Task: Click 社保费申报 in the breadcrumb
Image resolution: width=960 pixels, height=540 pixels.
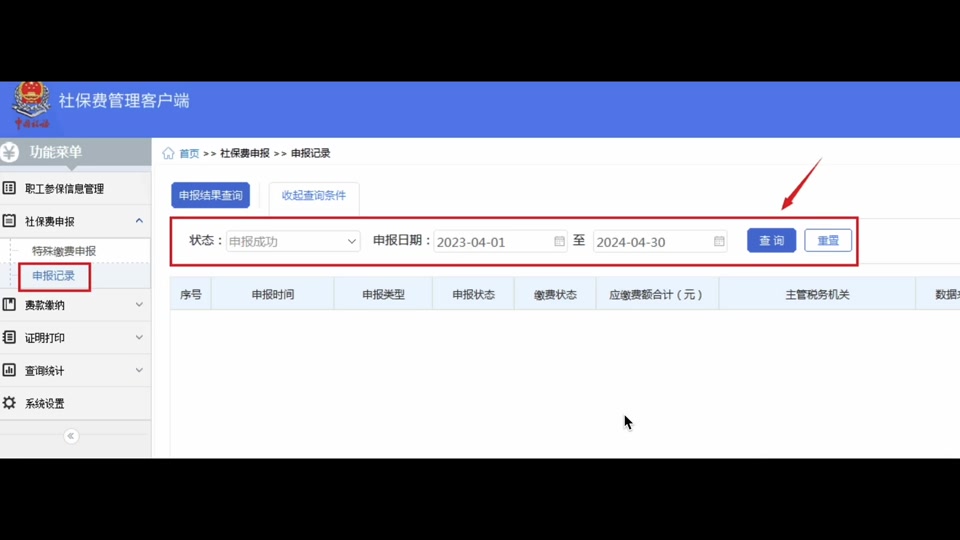Action: [x=245, y=153]
